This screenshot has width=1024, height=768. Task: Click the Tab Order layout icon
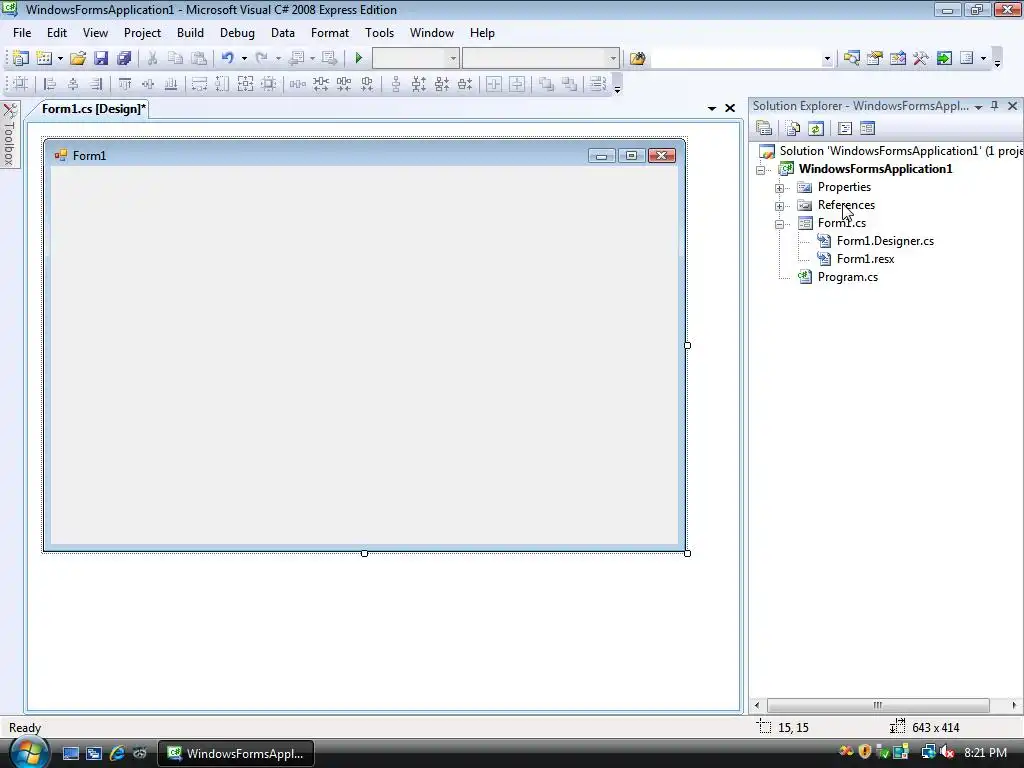(598, 84)
